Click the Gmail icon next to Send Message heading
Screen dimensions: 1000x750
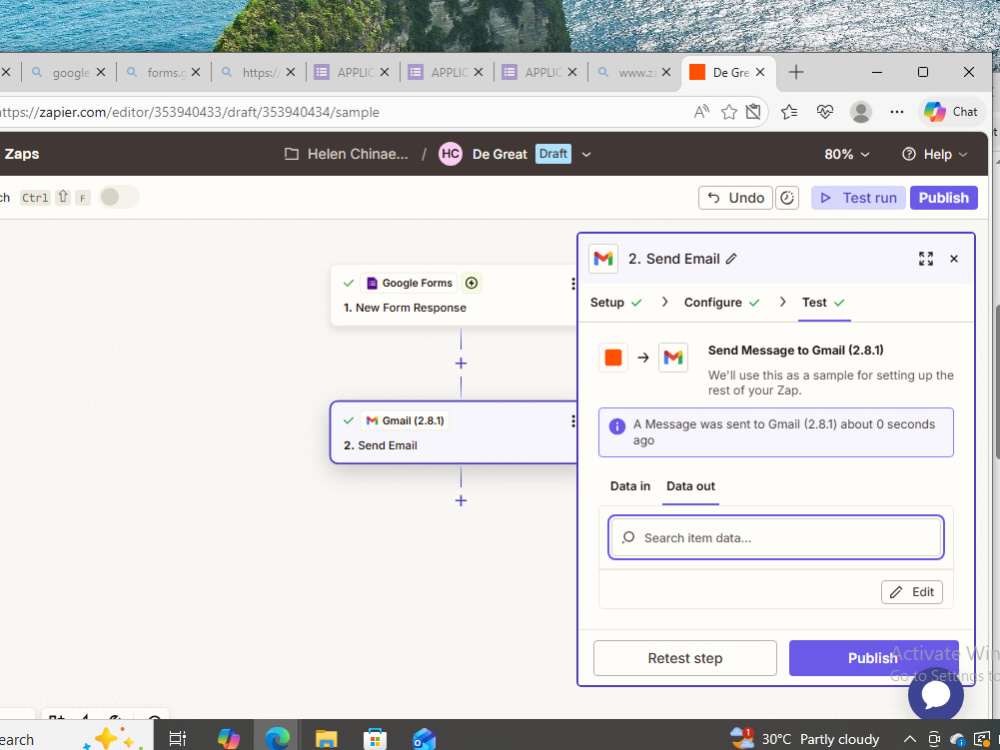coord(673,357)
